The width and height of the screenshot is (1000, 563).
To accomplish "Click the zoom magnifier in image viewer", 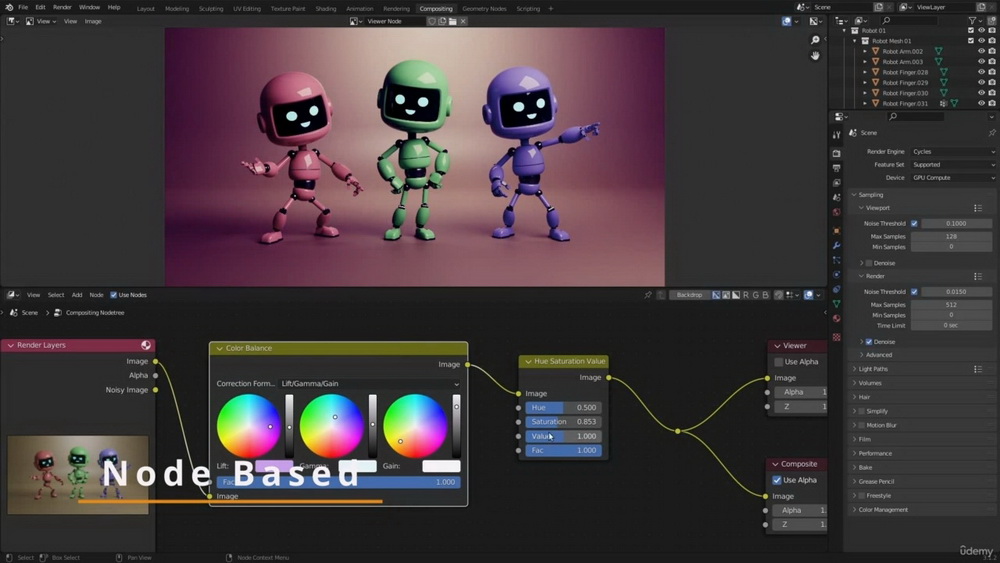I will [814, 40].
